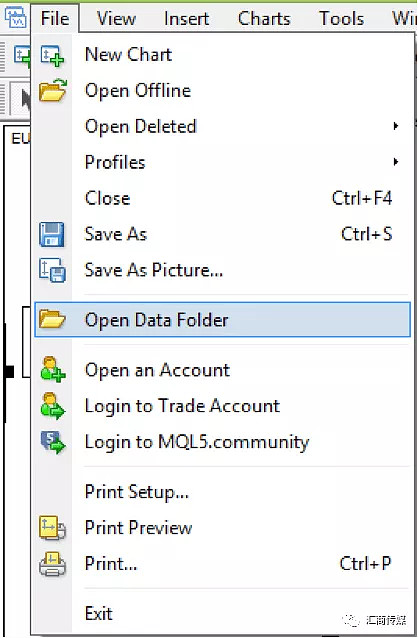Click the Print Preview icon
Image resolution: width=418 pixels, height=638 pixels.
pos(53,528)
